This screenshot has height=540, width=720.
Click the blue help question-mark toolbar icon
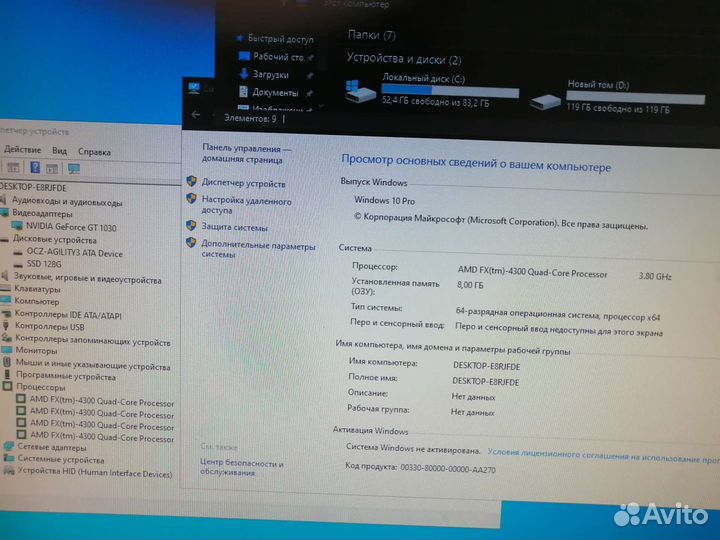35,168
